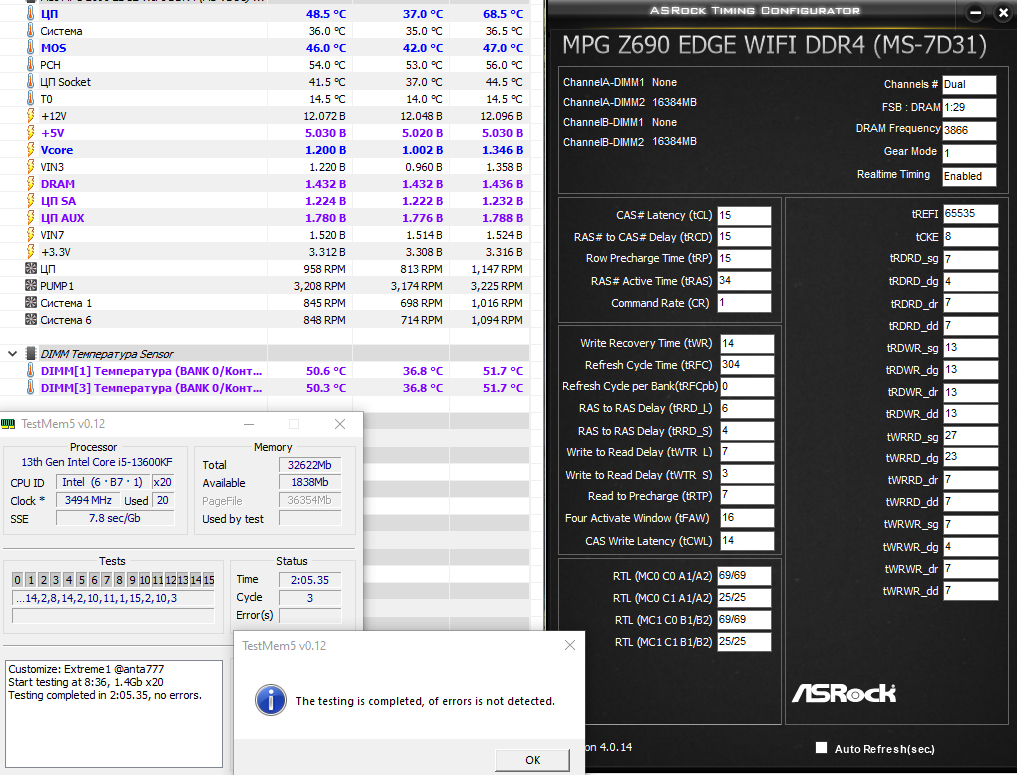Viewport: 1017px width, 775px height.
Task: Click voltage bolt icon beside +5V
Action: pos(30,132)
